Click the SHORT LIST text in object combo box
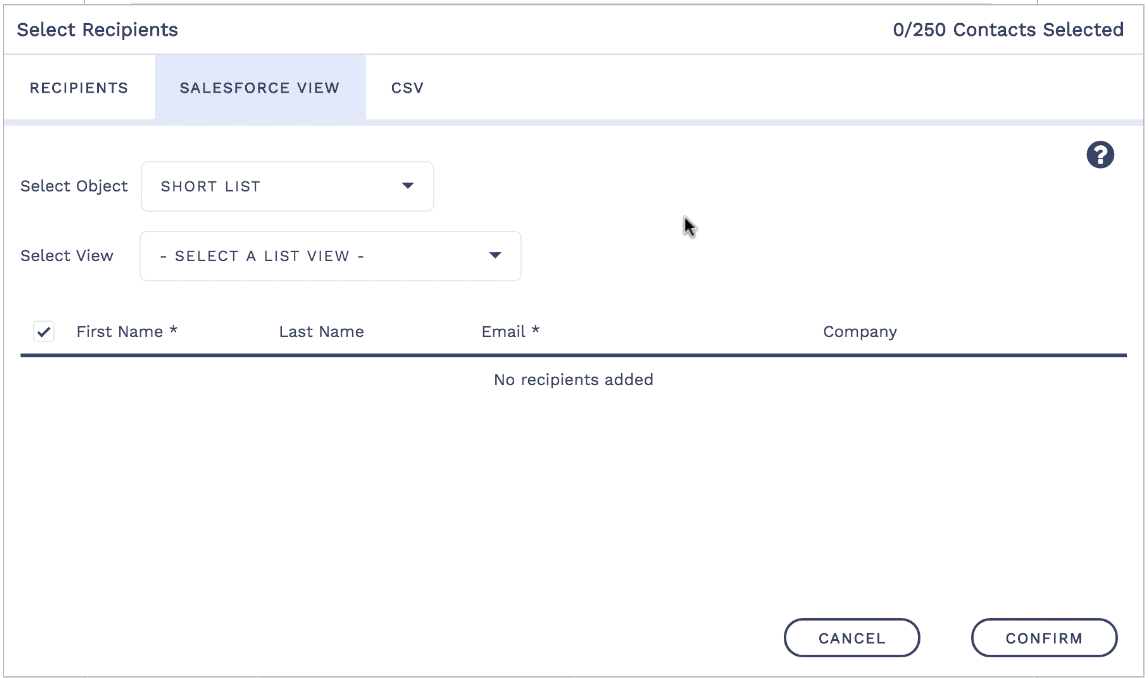 click(211, 187)
